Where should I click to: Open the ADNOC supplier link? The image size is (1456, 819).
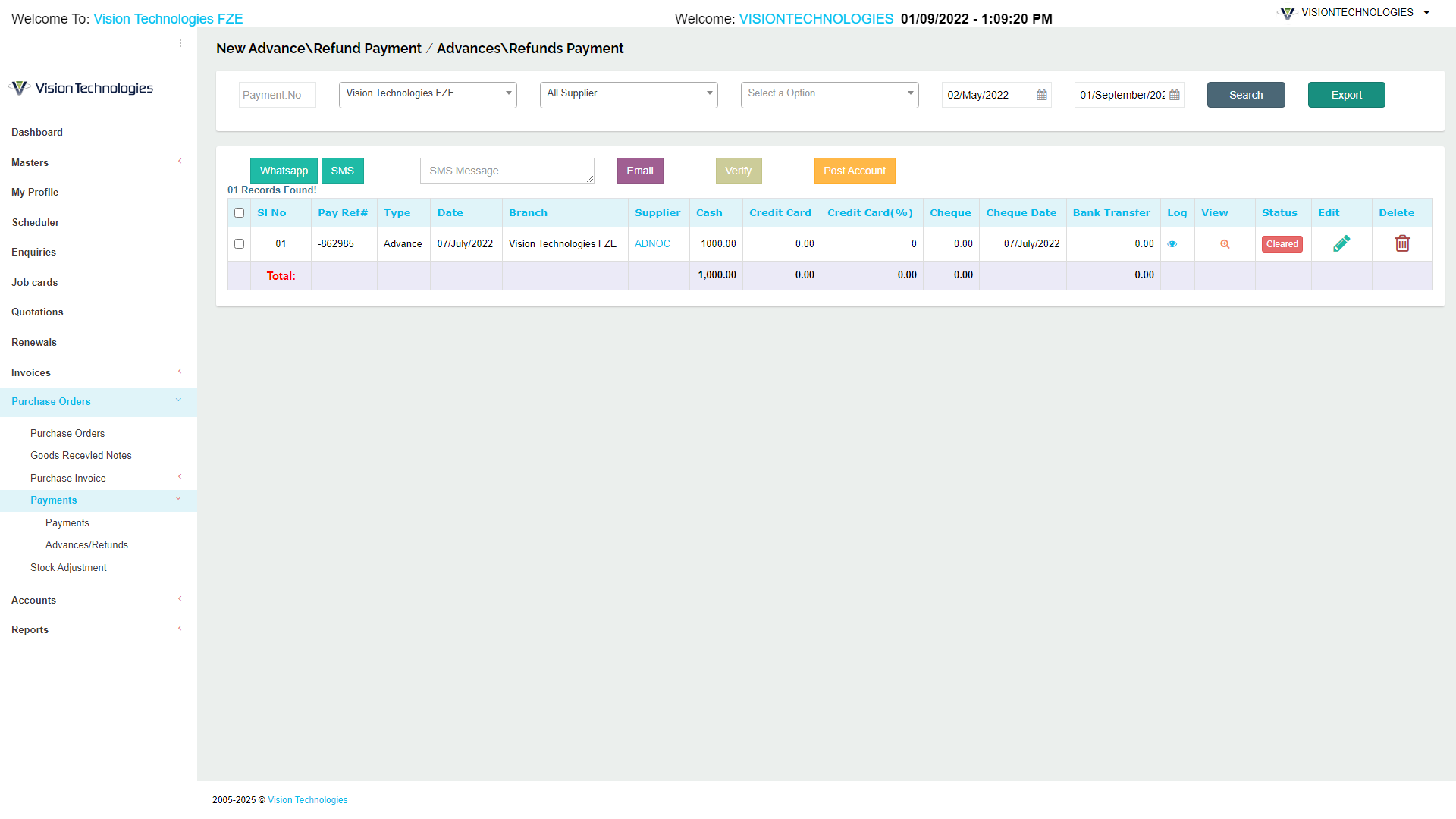click(653, 243)
